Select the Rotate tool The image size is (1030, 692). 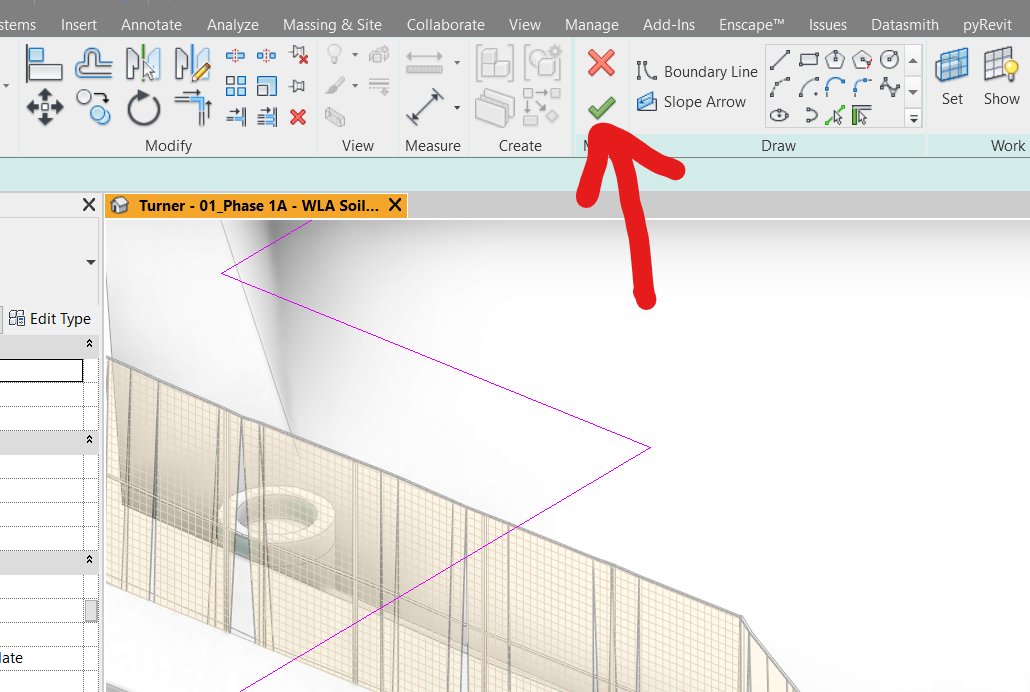pyautogui.click(x=143, y=108)
